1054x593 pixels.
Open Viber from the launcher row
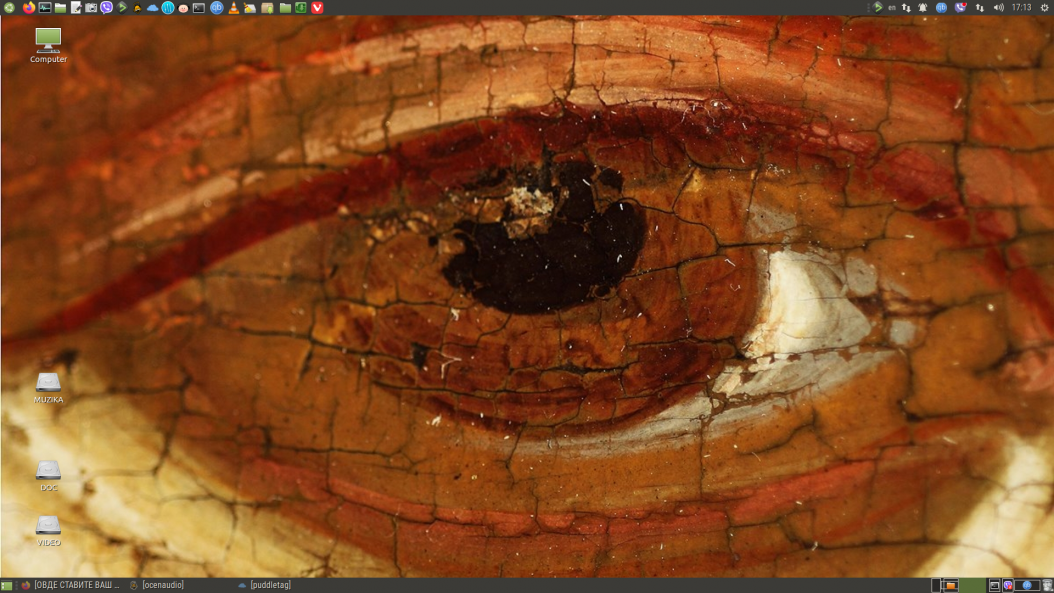[x=106, y=7]
